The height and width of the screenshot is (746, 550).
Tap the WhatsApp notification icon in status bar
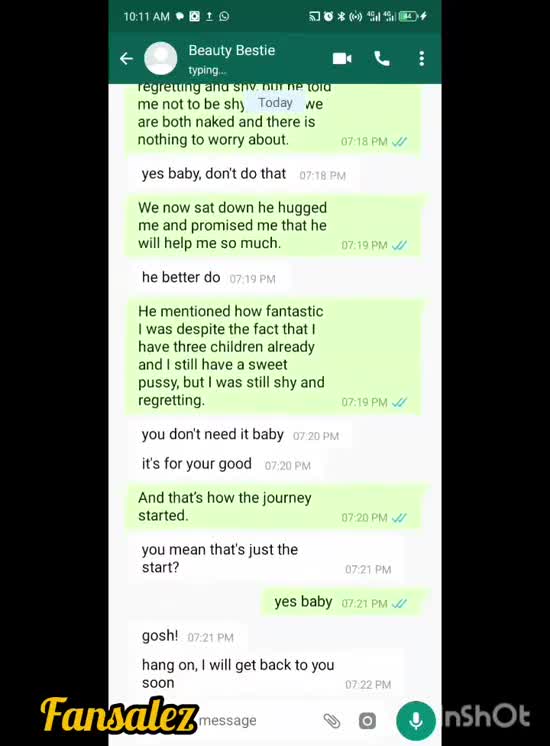coord(224,16)
